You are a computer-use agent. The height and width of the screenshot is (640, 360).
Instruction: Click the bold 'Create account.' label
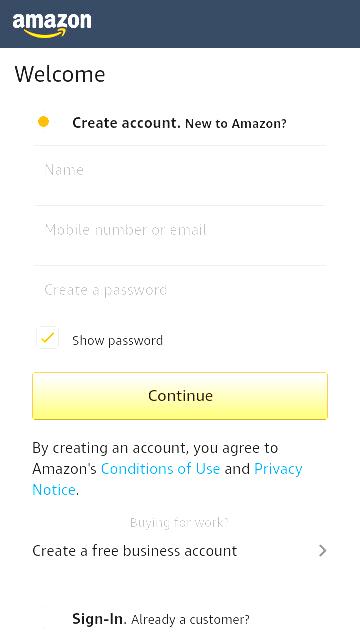(x=126, y=123)
